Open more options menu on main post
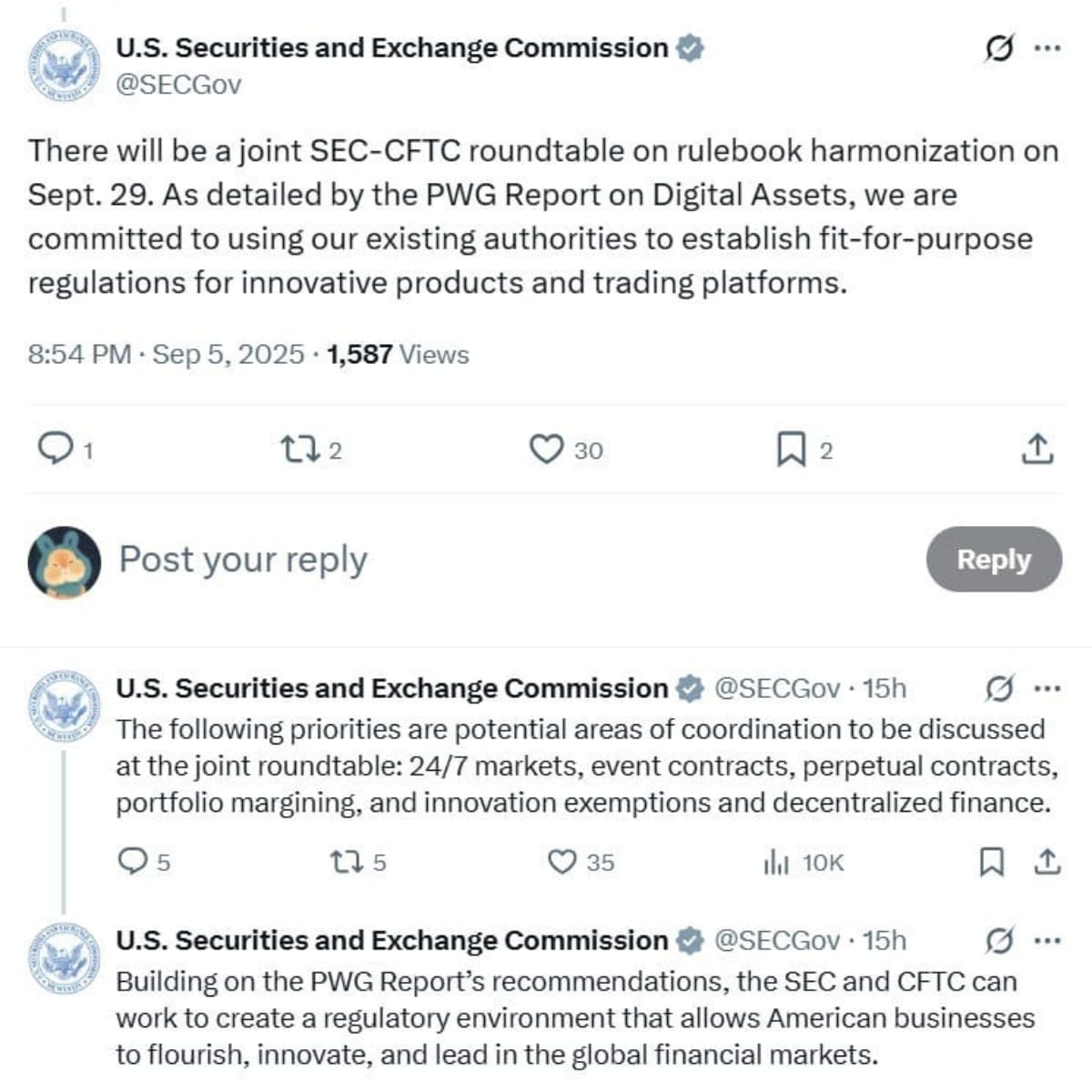The image size is (1092, 1092). 1048,48
